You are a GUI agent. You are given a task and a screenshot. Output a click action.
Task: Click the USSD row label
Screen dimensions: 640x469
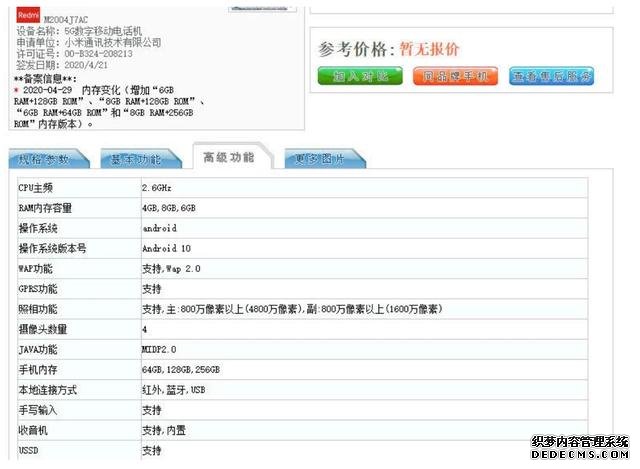(x=29, y=451)
